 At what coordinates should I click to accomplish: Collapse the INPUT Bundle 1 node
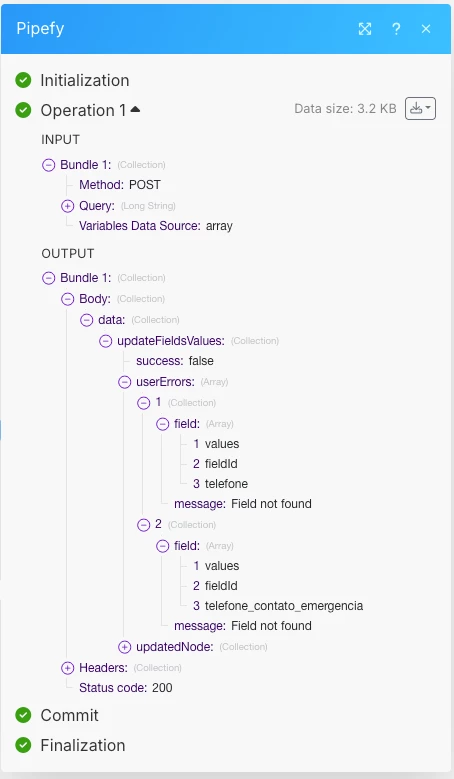(49, 165)
